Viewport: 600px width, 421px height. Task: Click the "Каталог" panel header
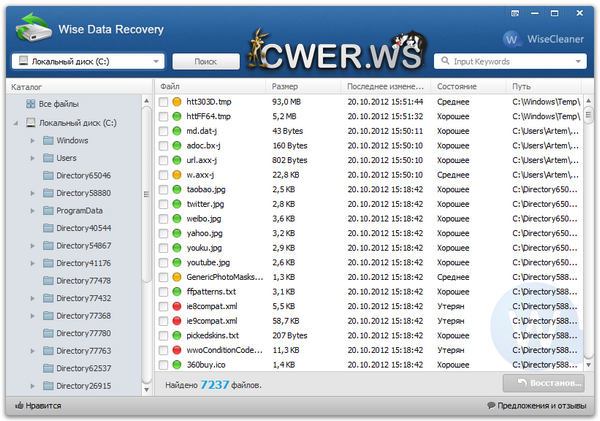click(79, 87)
